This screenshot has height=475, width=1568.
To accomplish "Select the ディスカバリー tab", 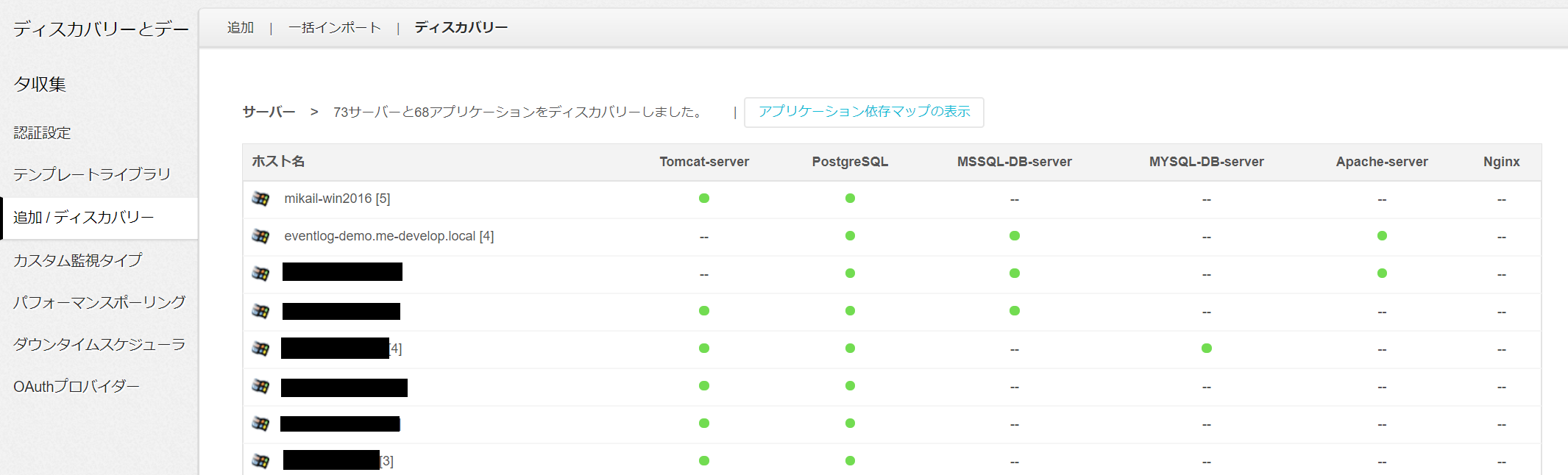I will pos(461,28).
